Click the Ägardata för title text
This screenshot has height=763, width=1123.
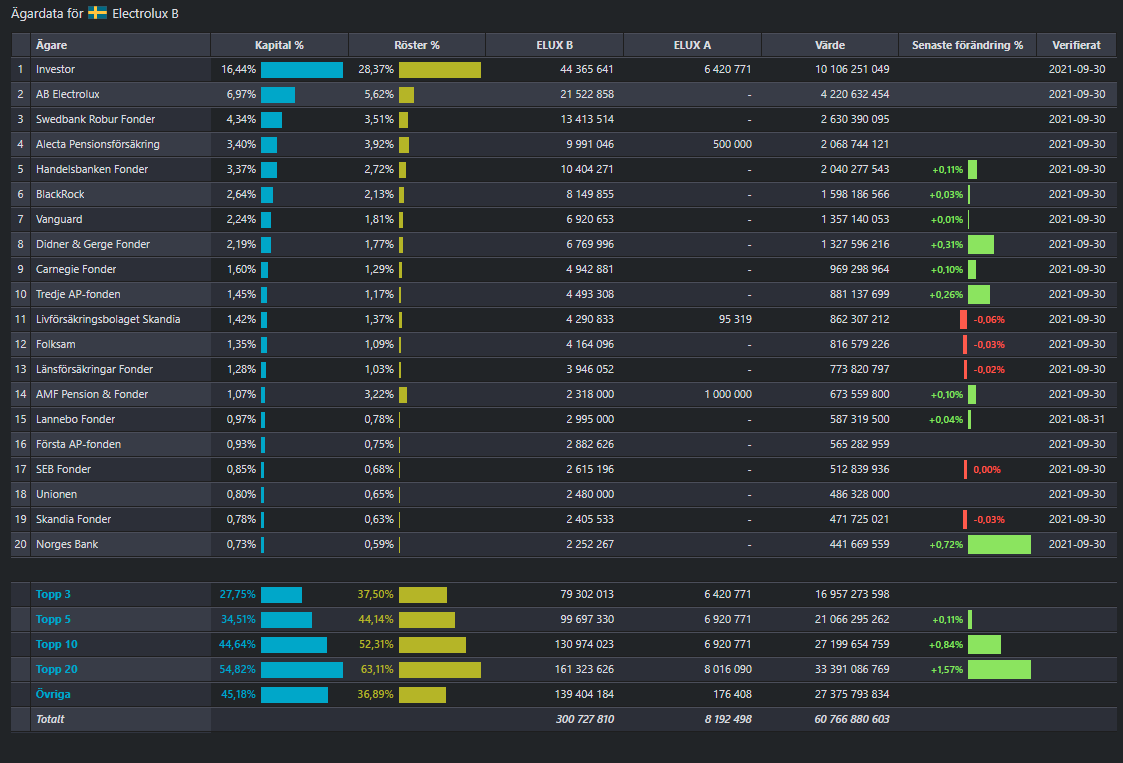(47, 14)
